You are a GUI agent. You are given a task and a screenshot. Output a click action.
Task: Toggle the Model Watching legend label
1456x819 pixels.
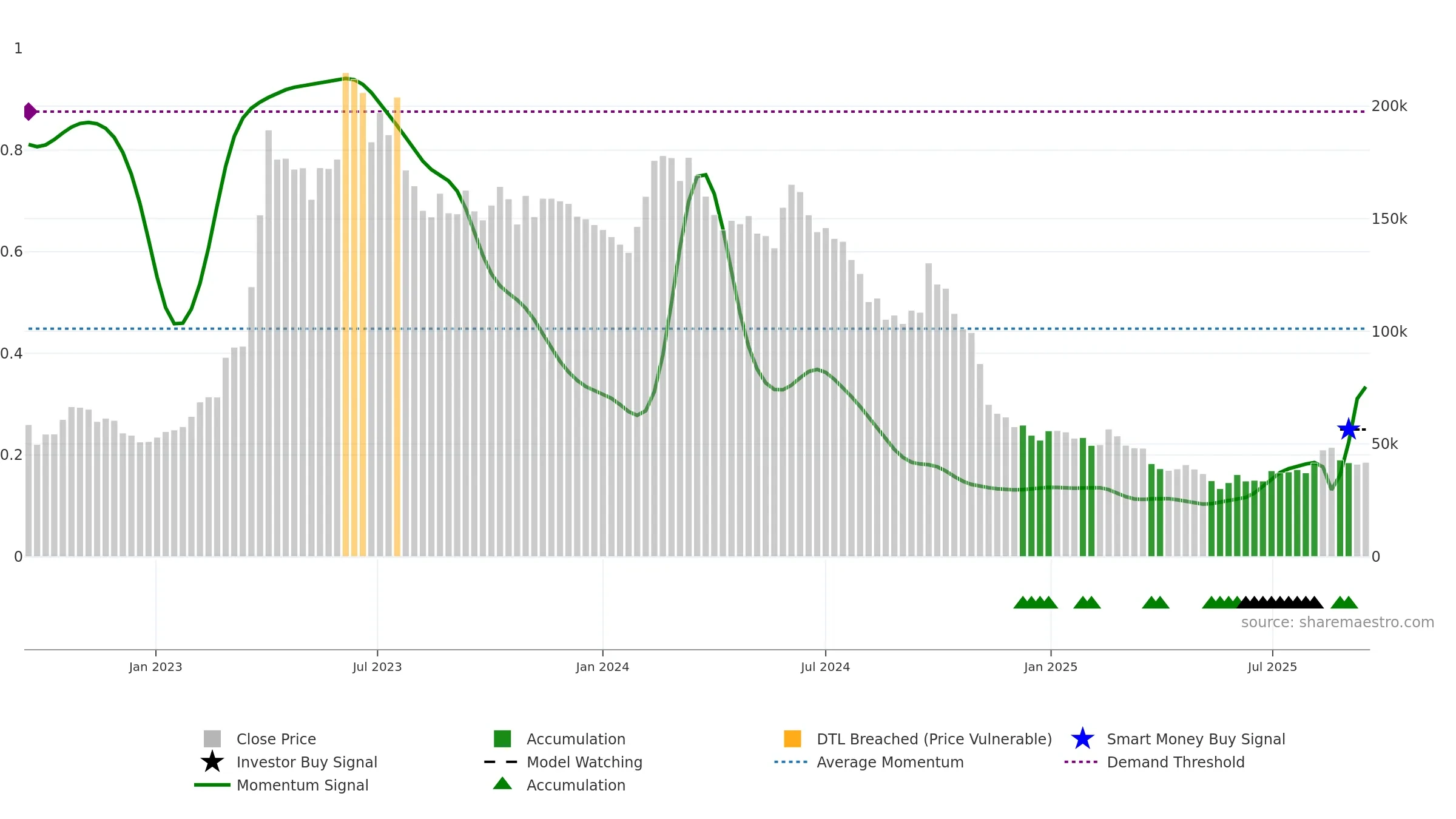(x=584, y=762)
